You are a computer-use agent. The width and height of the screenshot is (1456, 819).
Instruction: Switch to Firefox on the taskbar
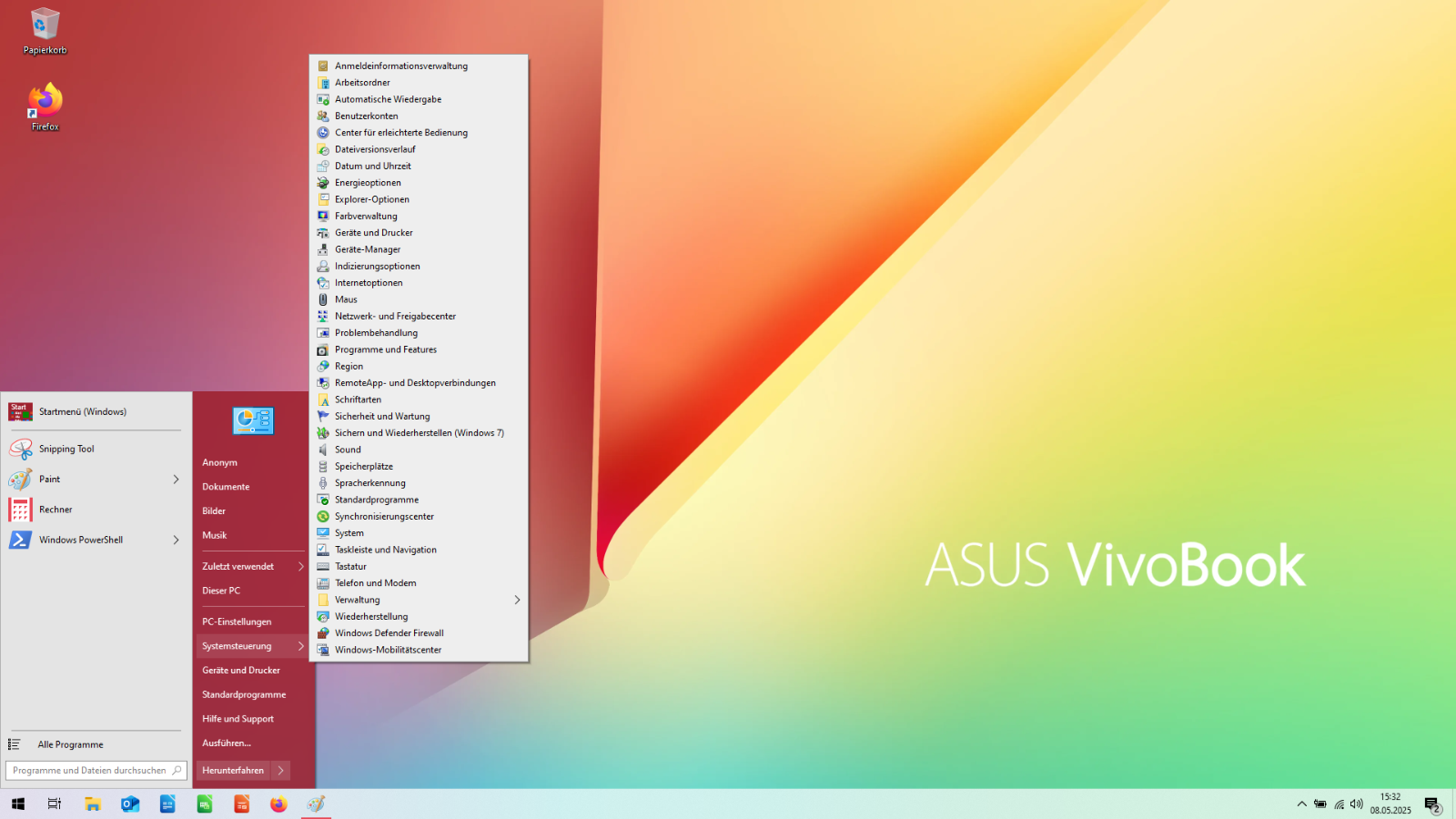click(x=278, y=804)
